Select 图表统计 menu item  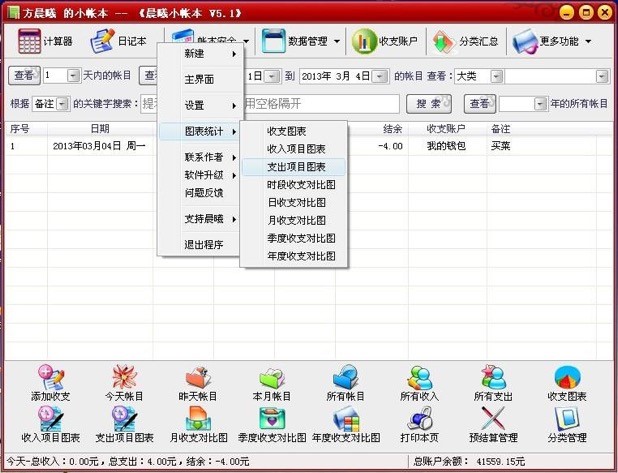click(x=199, y=131)
